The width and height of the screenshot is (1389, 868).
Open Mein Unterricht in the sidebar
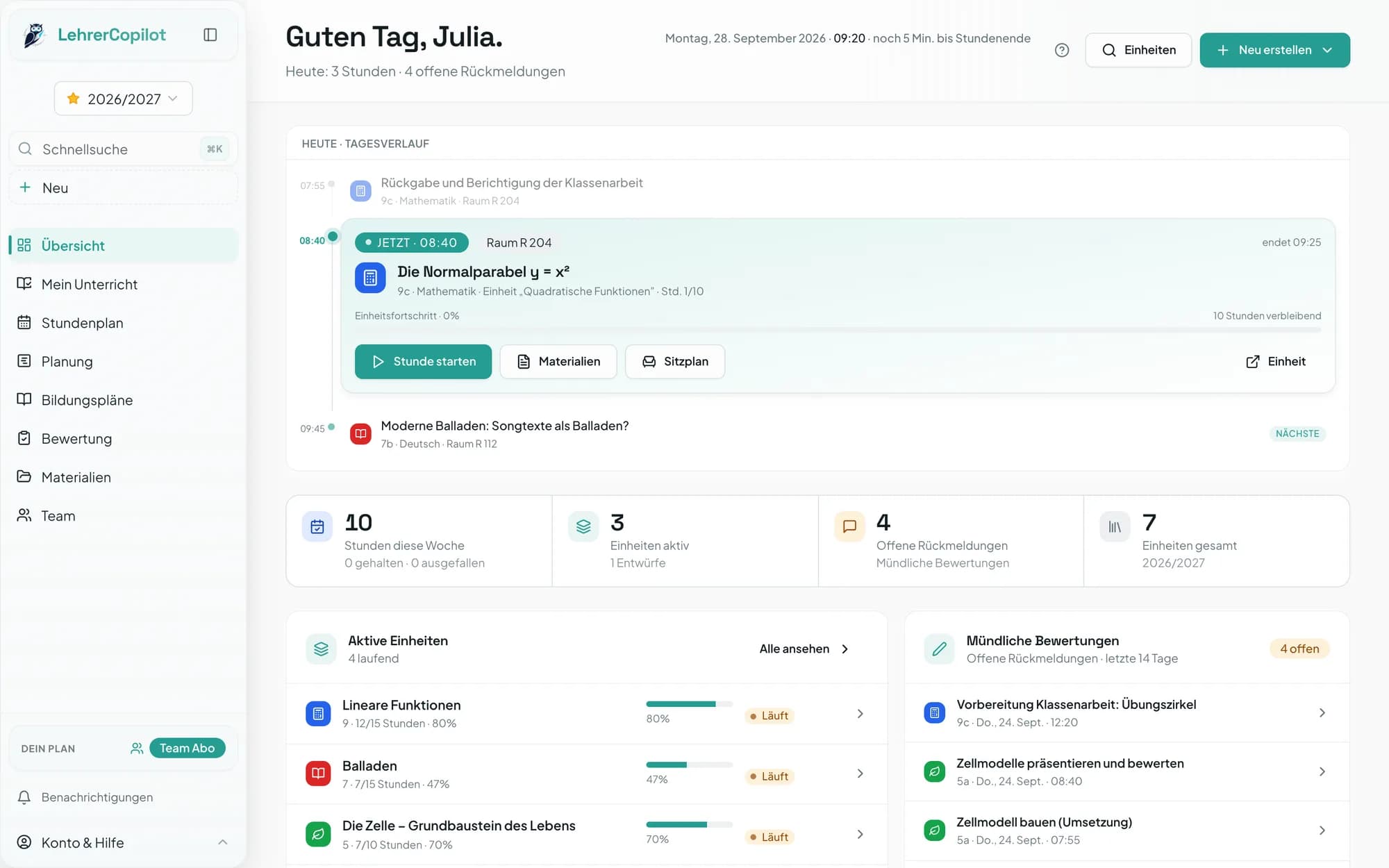124,284
